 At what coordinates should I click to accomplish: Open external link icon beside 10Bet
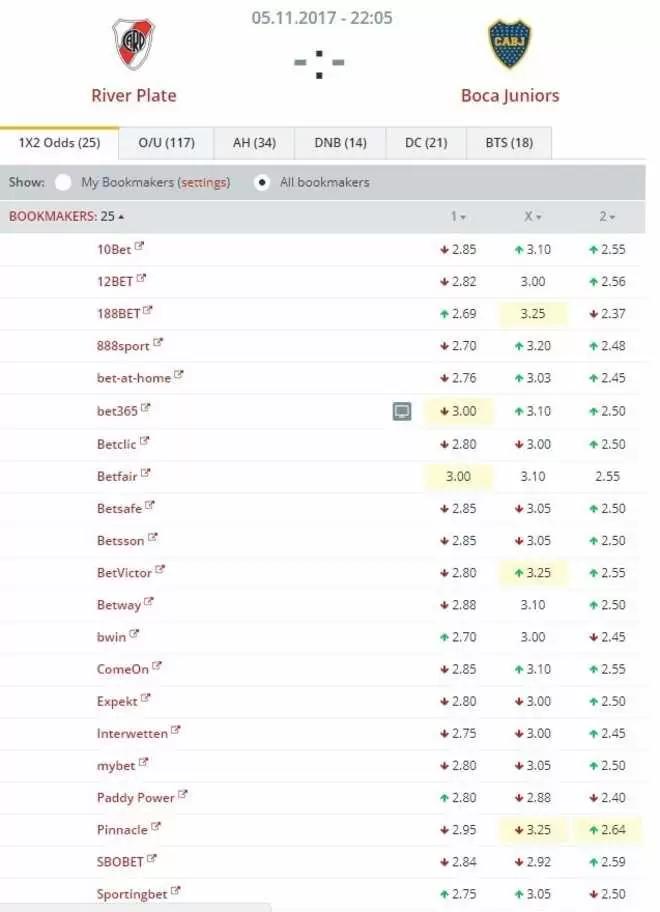[x=139, y=246]
